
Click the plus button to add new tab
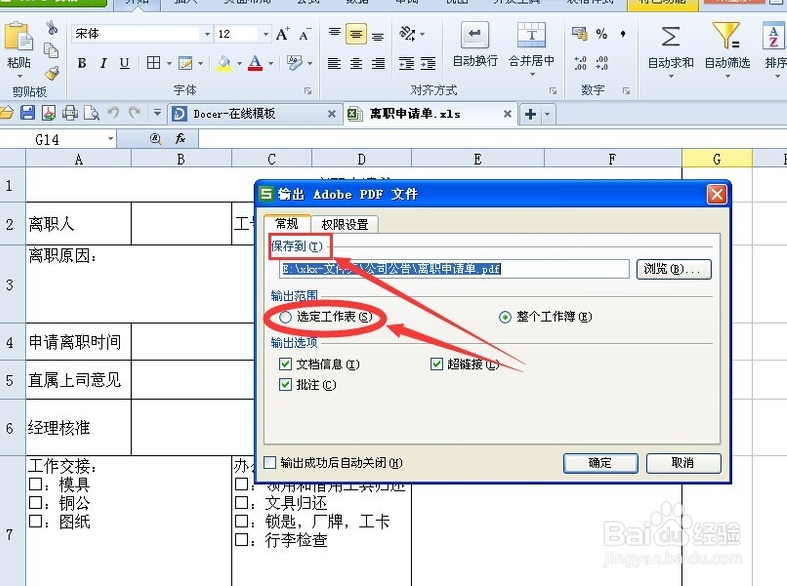(x=530, y=114)
